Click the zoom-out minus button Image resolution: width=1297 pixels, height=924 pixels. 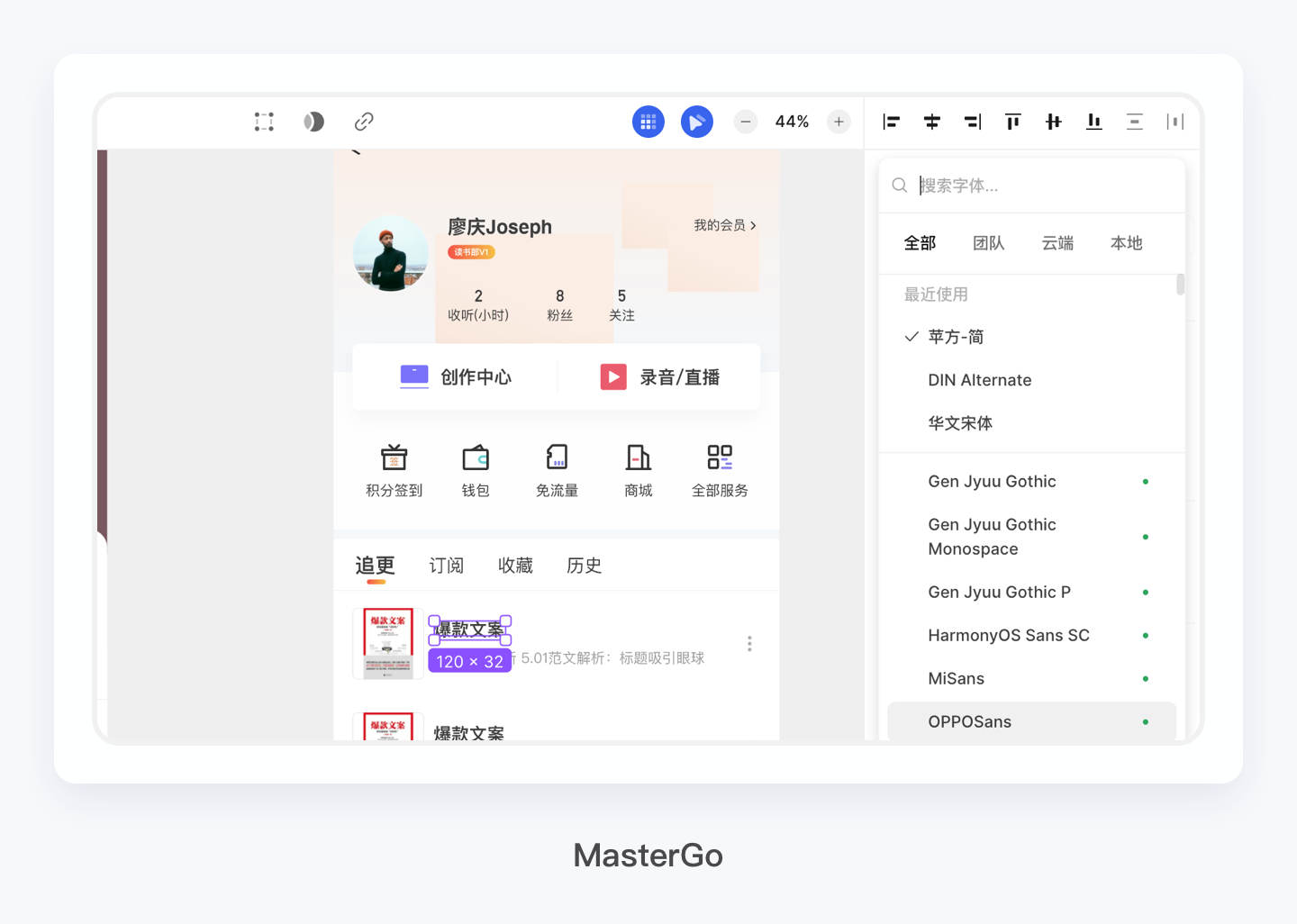tap(745, 122)
